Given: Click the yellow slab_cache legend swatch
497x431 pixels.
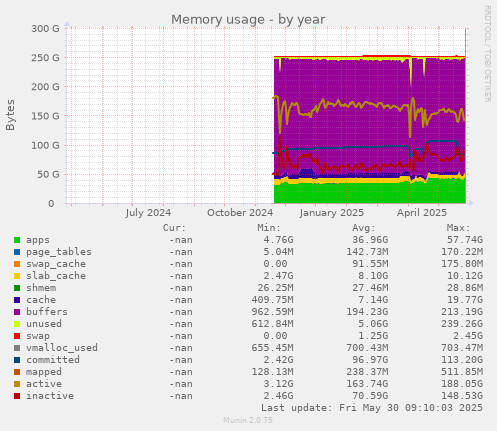Looking at the screenshot, I should point(17,276).
